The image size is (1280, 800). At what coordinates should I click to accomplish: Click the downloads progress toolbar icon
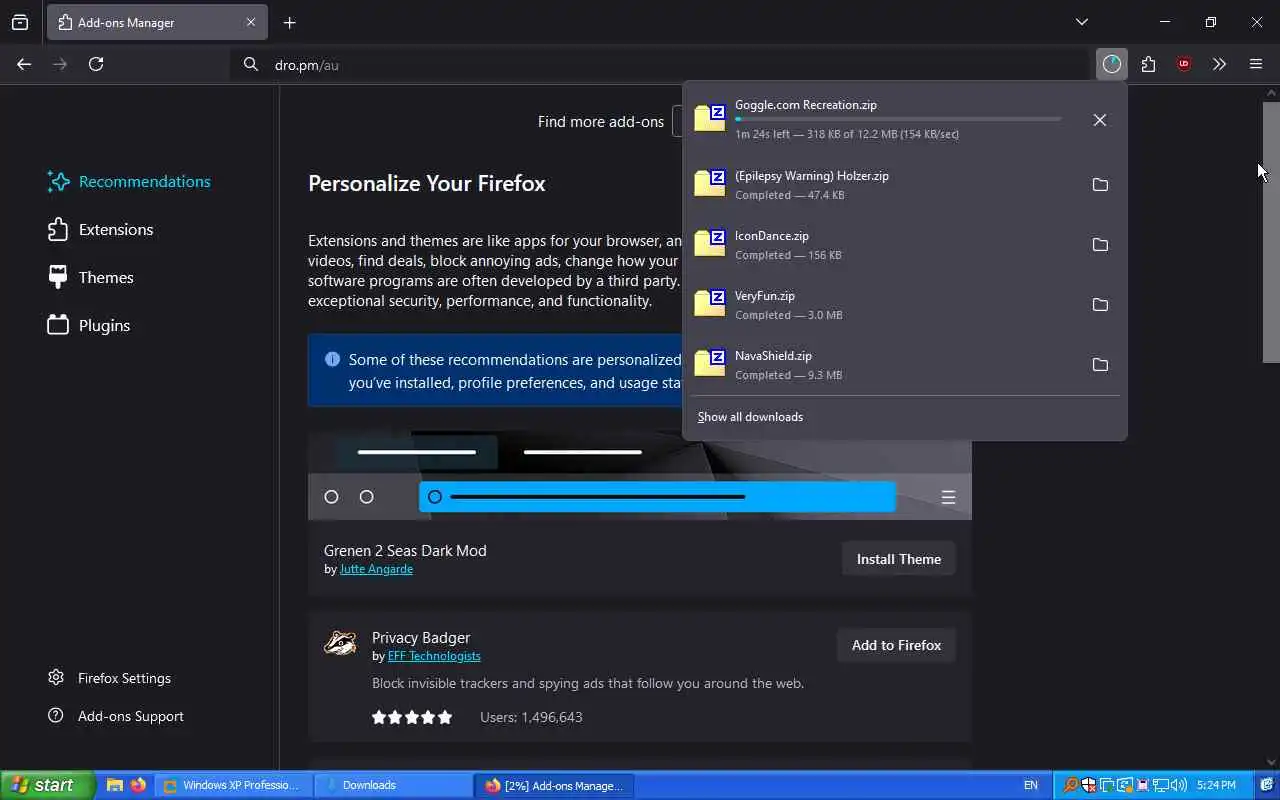tap(1112, 64)
